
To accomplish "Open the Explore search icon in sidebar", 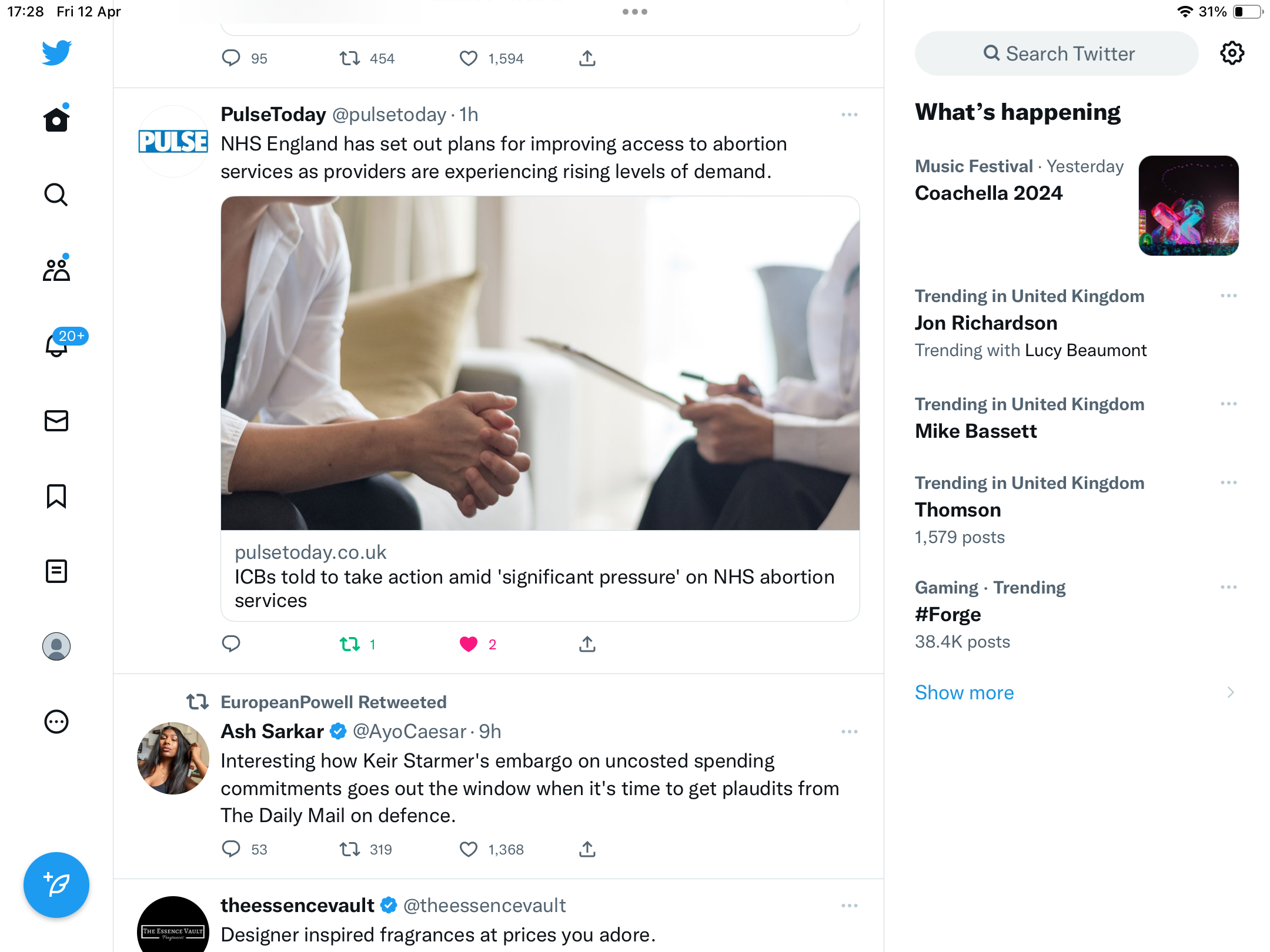I will (x=56, y=195).
